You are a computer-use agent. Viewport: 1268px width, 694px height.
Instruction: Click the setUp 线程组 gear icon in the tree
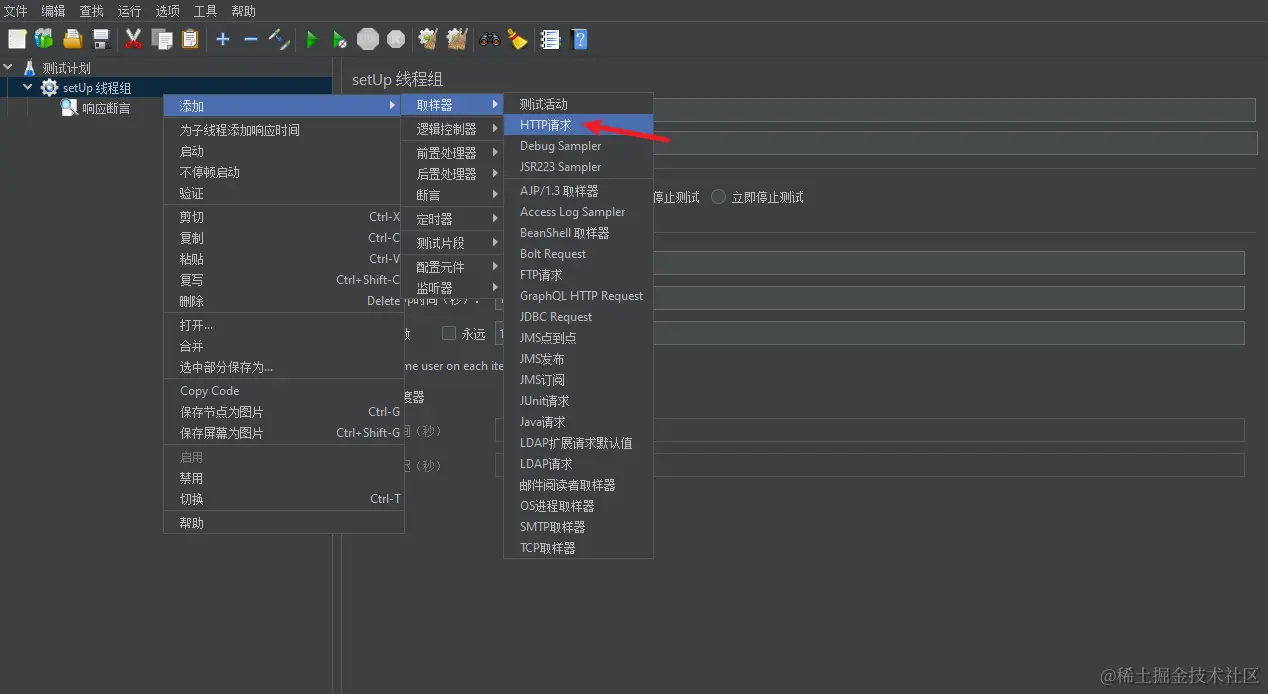point(49,88)
